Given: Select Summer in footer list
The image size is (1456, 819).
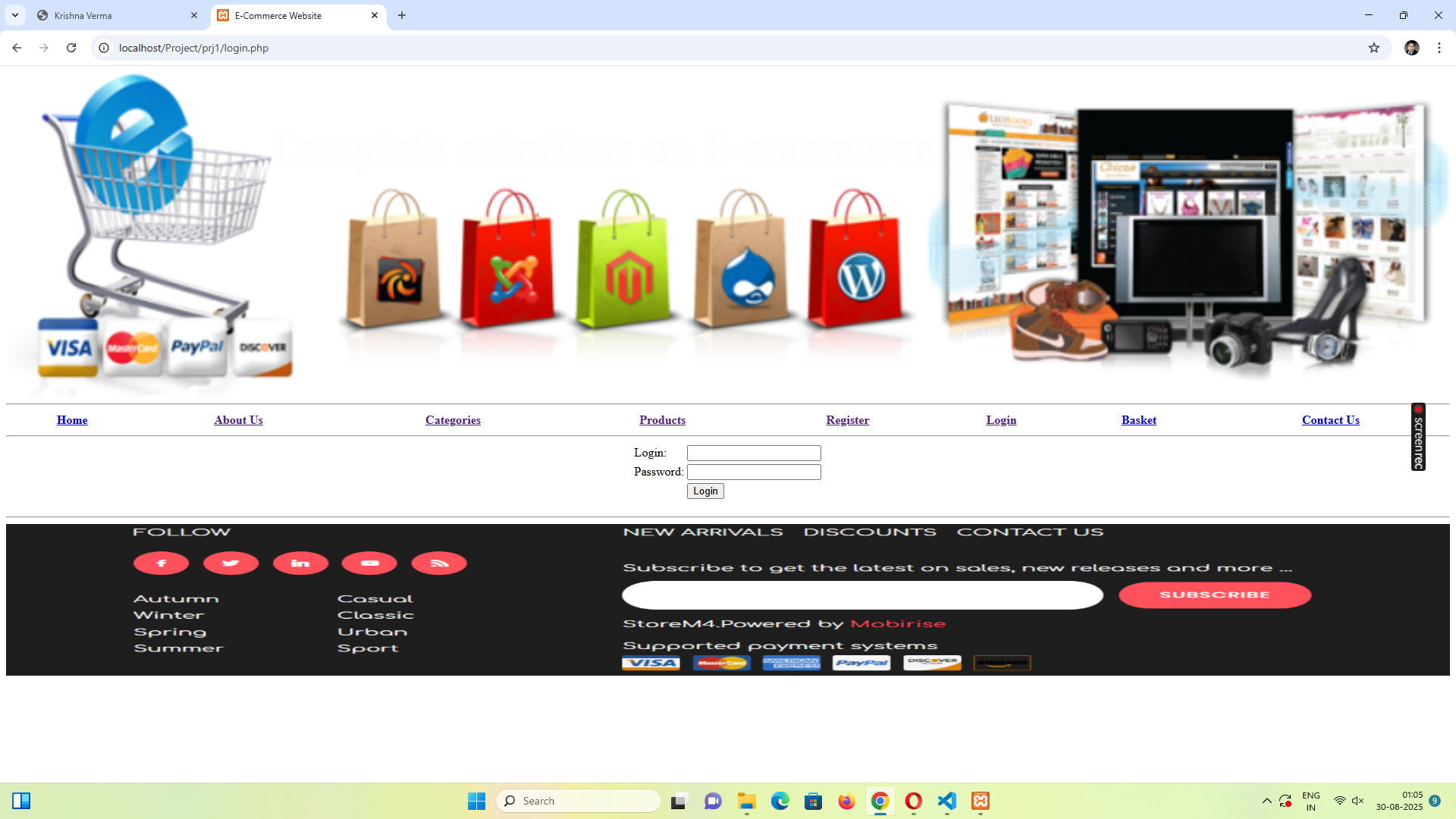Looking at the screenshot, I should [x=179, y=648].
